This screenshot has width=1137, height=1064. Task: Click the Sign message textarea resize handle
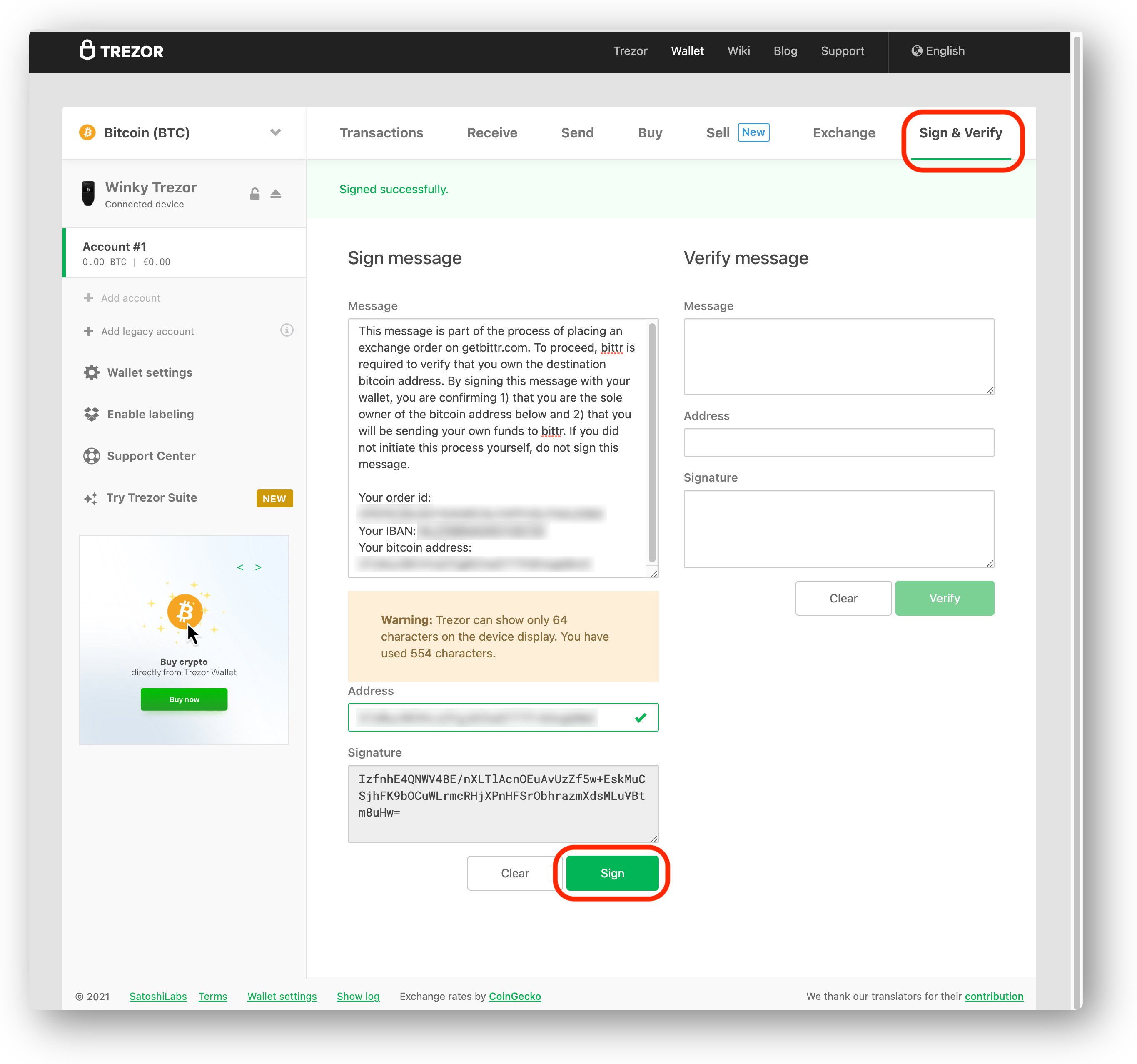tap(654, 573)
